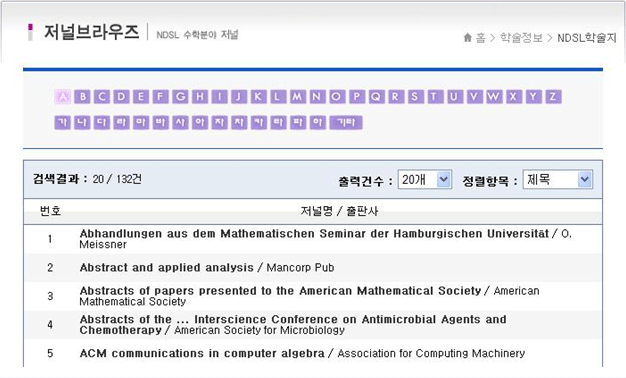Filter journals by letter M
Viewport: 626px width, 378px height.
click(298, 97)
